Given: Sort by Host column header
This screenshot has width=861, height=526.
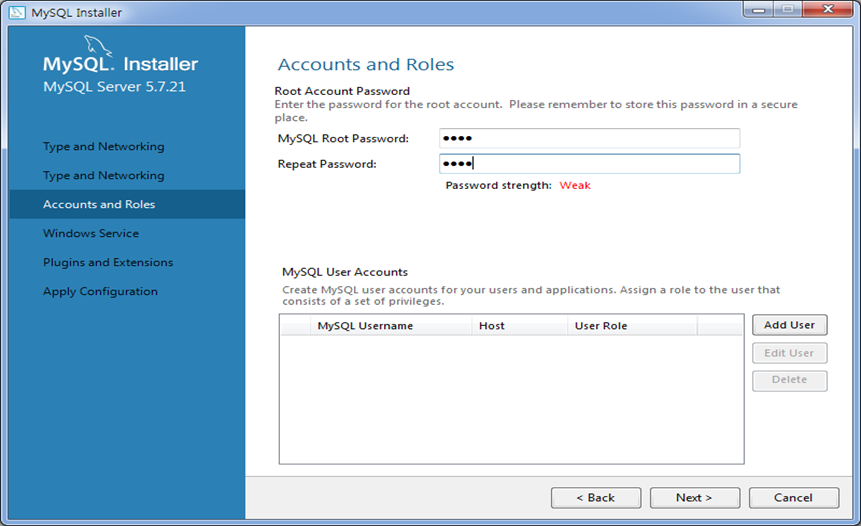Looking at the screenshot, I should point(519,326).
